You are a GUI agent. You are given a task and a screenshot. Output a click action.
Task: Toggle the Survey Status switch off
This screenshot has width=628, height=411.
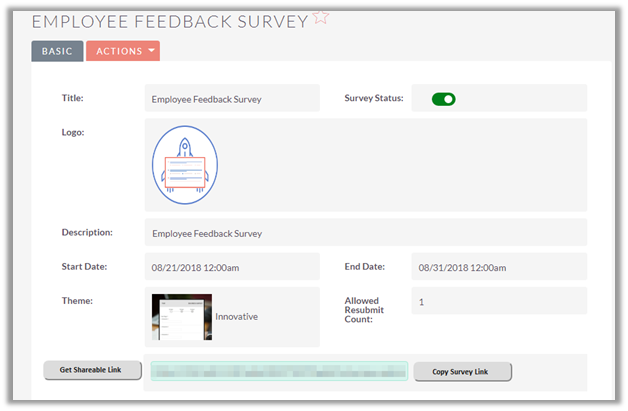tap(443, 99)
